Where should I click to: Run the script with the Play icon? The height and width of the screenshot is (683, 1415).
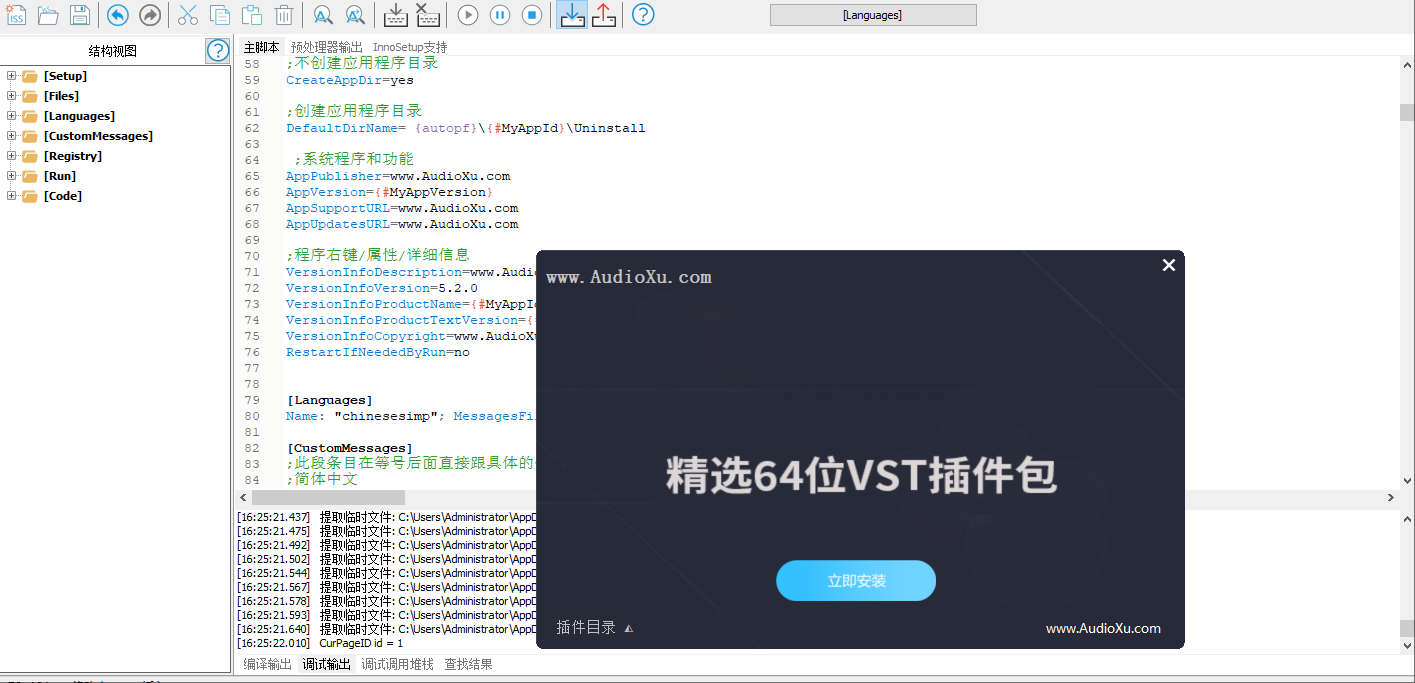pyautogui.click(x=467, y=14)
